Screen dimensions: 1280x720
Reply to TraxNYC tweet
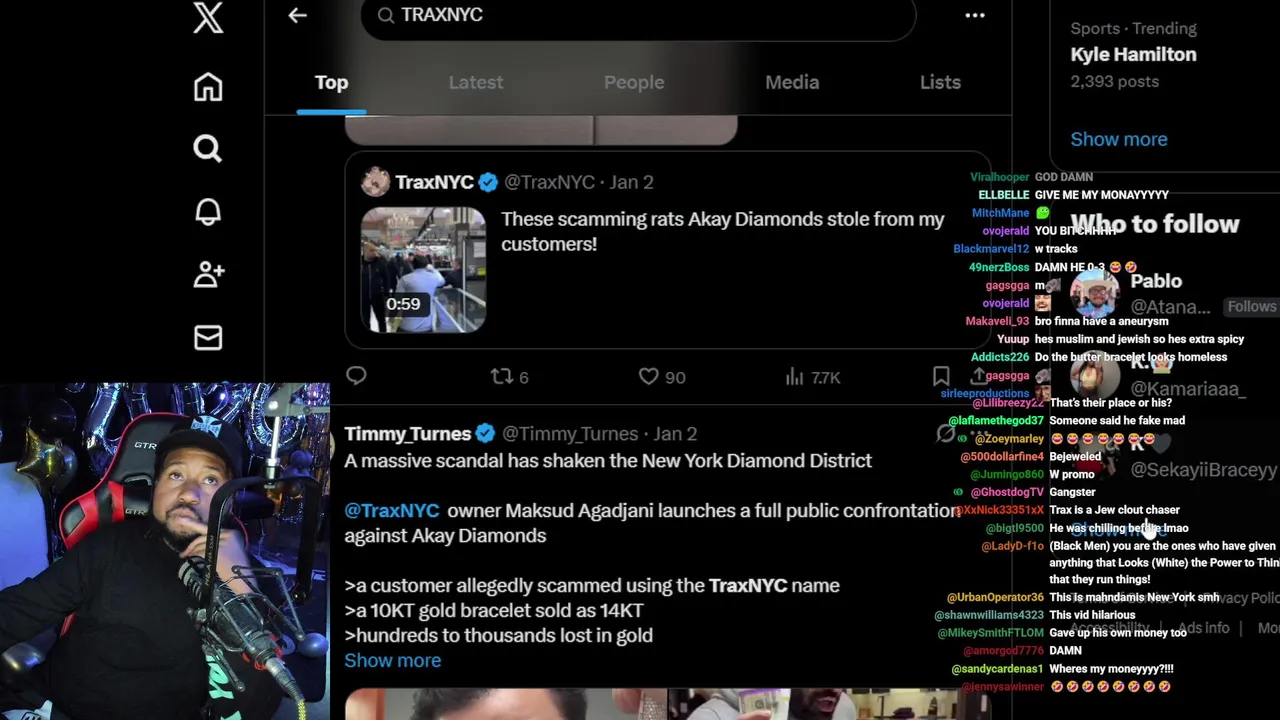[356, 376]
